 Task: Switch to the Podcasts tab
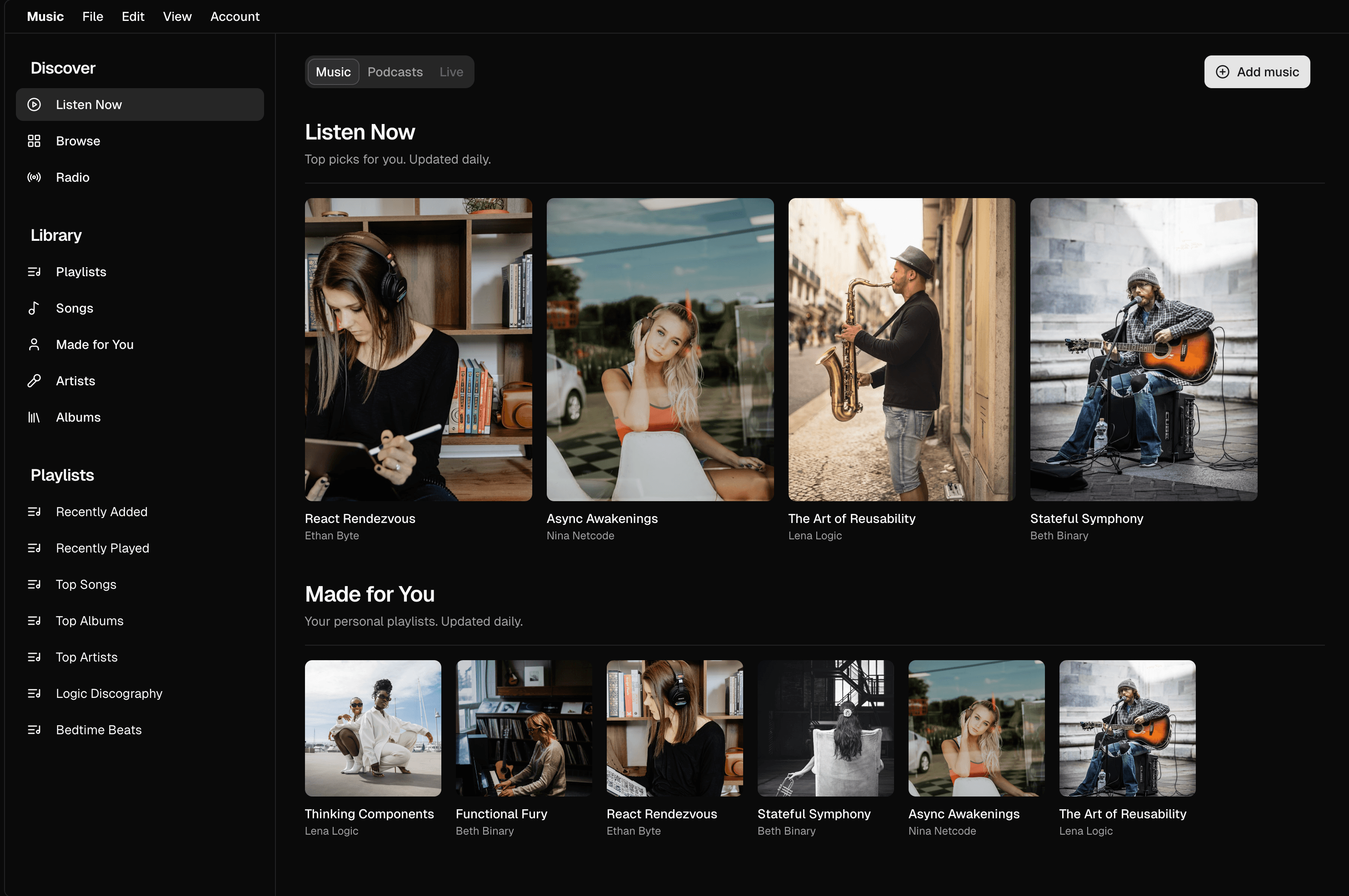pos(395,72)
